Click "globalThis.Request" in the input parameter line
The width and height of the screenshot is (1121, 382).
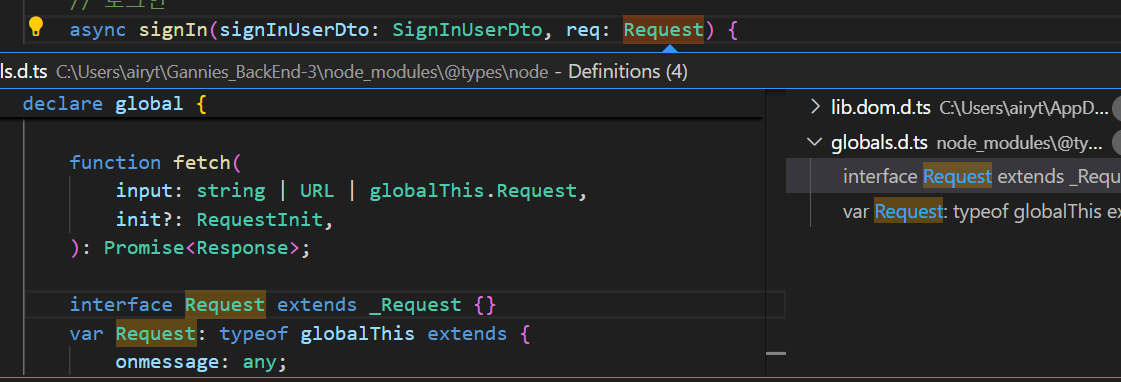473,191
